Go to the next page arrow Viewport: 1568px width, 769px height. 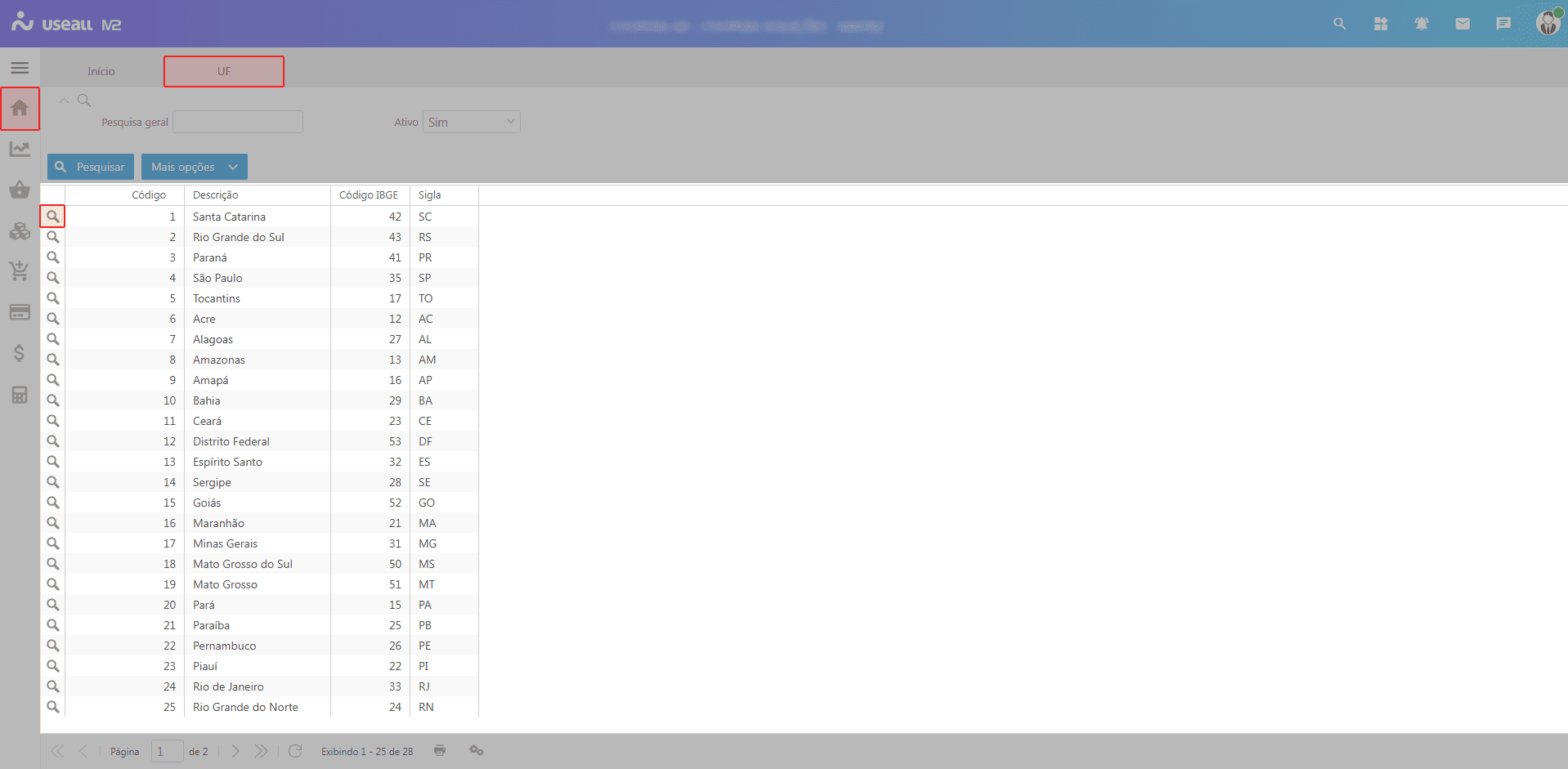[235, 751]
